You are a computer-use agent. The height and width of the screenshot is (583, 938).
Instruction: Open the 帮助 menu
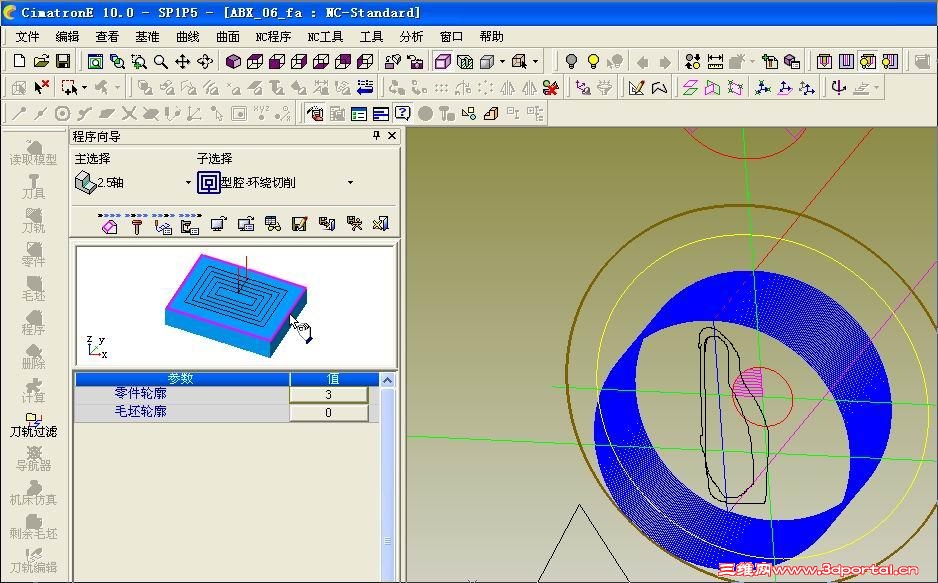(491, 37)
